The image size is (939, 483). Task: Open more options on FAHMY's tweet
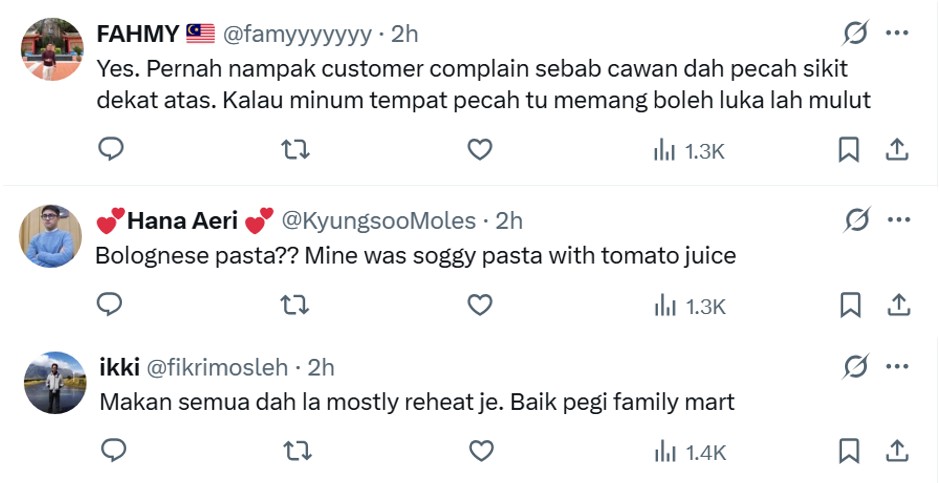(x=897, y=33)
